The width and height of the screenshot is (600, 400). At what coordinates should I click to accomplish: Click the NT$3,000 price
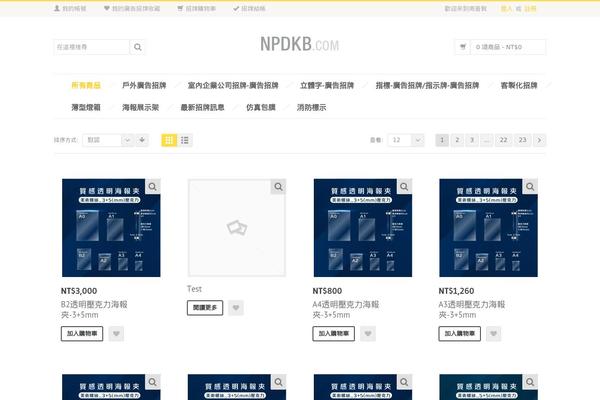79,291
